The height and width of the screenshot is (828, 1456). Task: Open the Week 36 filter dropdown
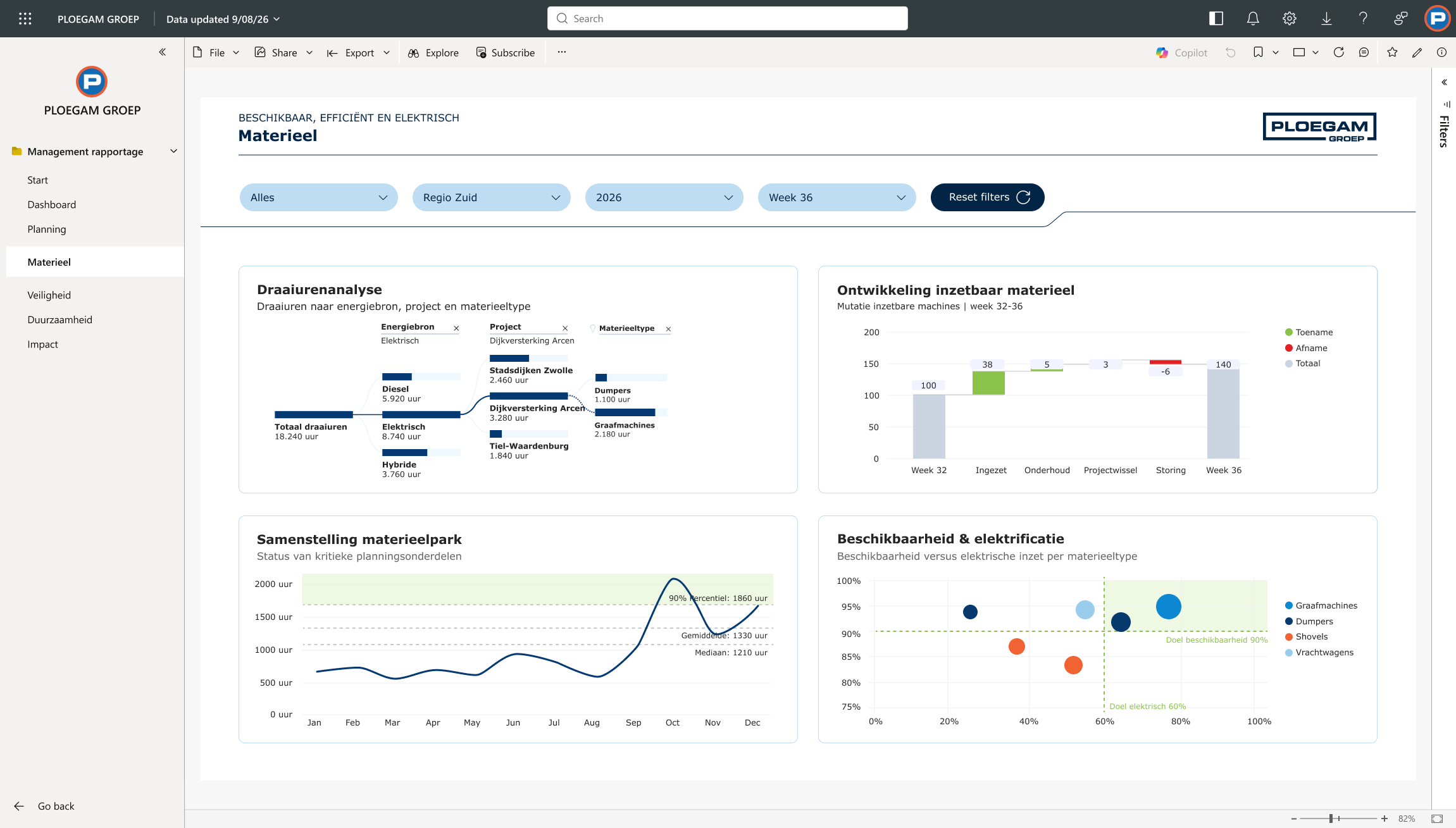pos(837,197)
